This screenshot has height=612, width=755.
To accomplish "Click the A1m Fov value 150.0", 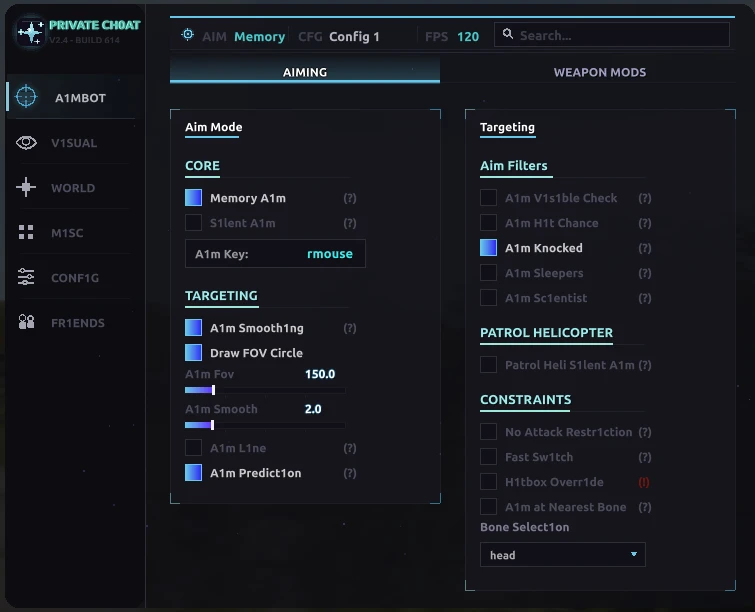I will (x=320, y=374).
